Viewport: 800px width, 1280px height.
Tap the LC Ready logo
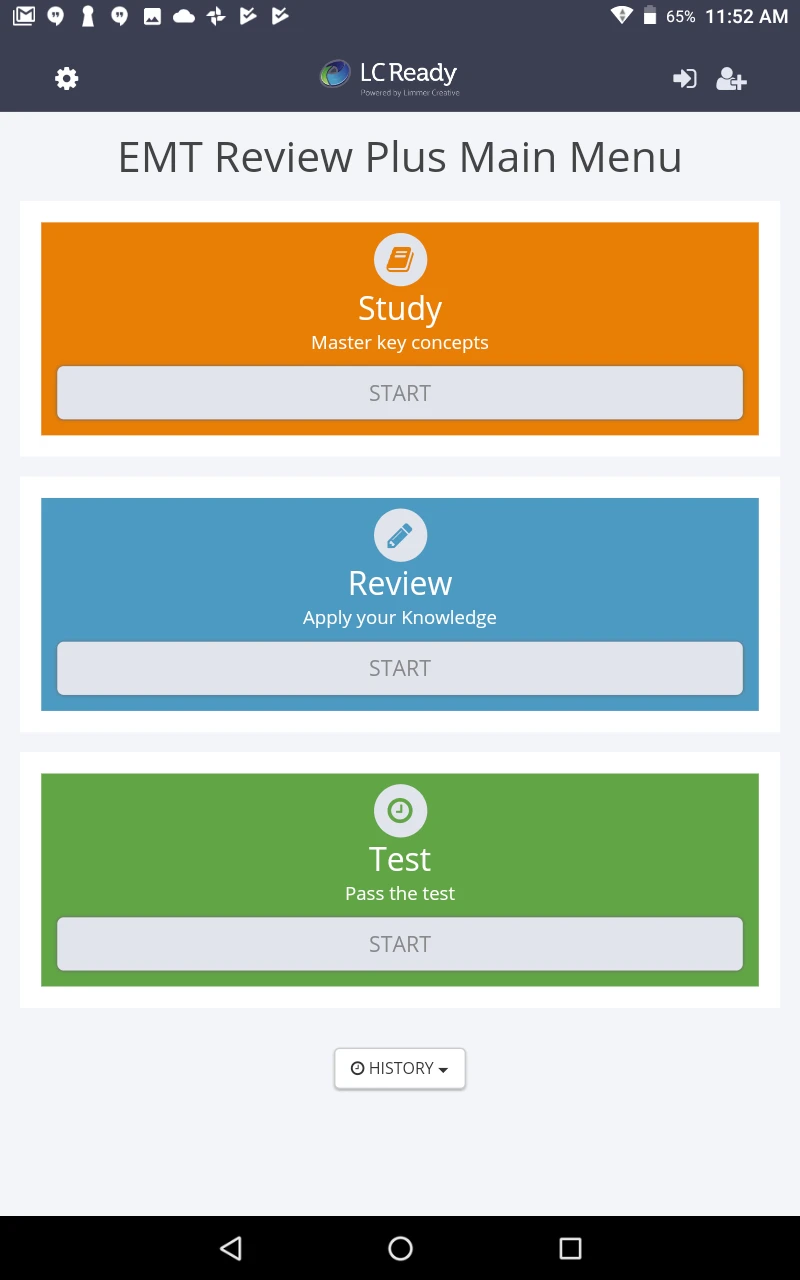point(389,75)
